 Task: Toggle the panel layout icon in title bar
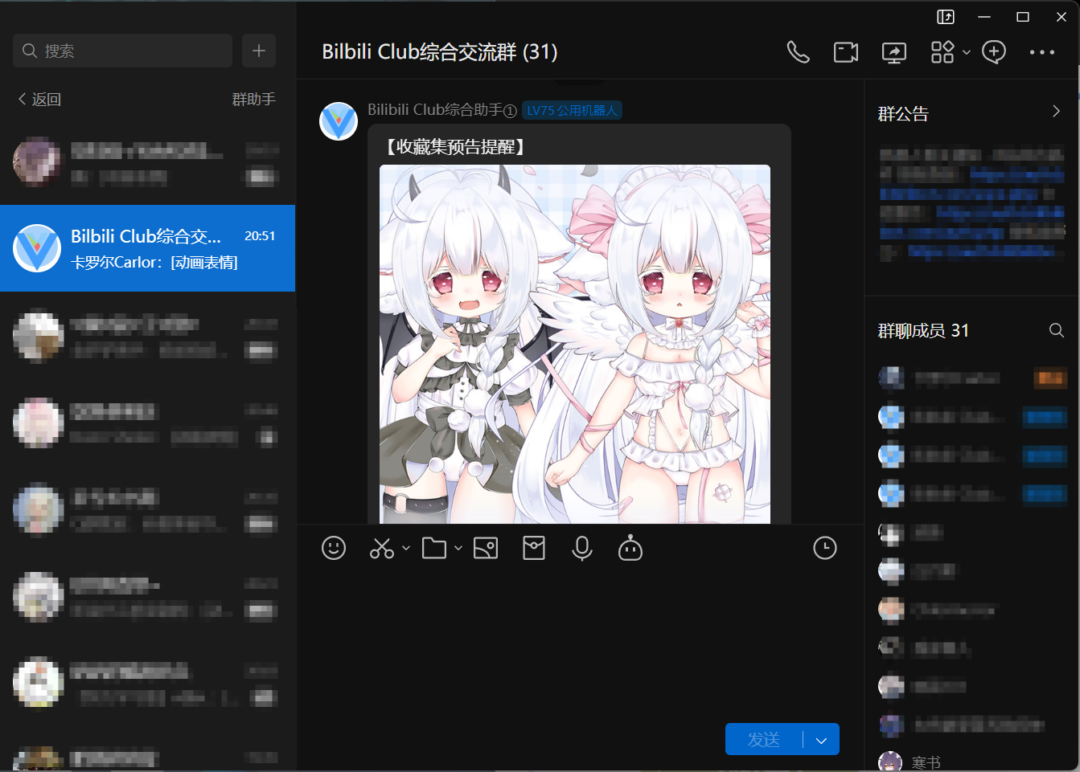tap(946, 17)
